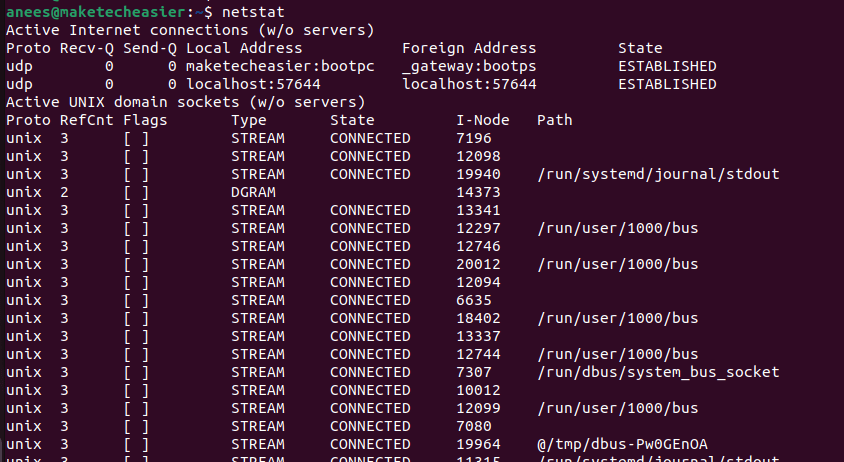
Task: Click the "Active Internet connections" heading
Action: tap(190, 30)
